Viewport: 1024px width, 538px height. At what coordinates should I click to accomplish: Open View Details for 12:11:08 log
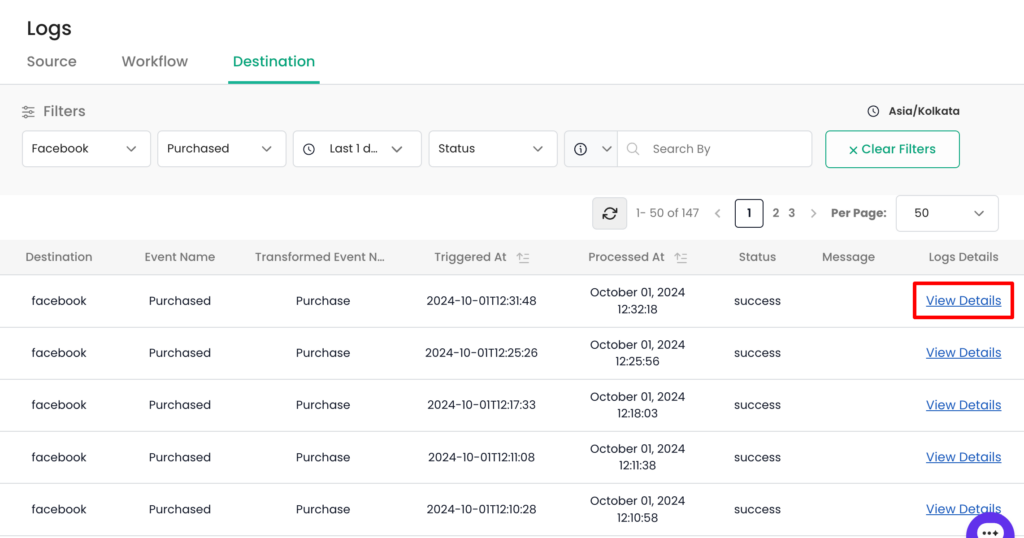963,457
